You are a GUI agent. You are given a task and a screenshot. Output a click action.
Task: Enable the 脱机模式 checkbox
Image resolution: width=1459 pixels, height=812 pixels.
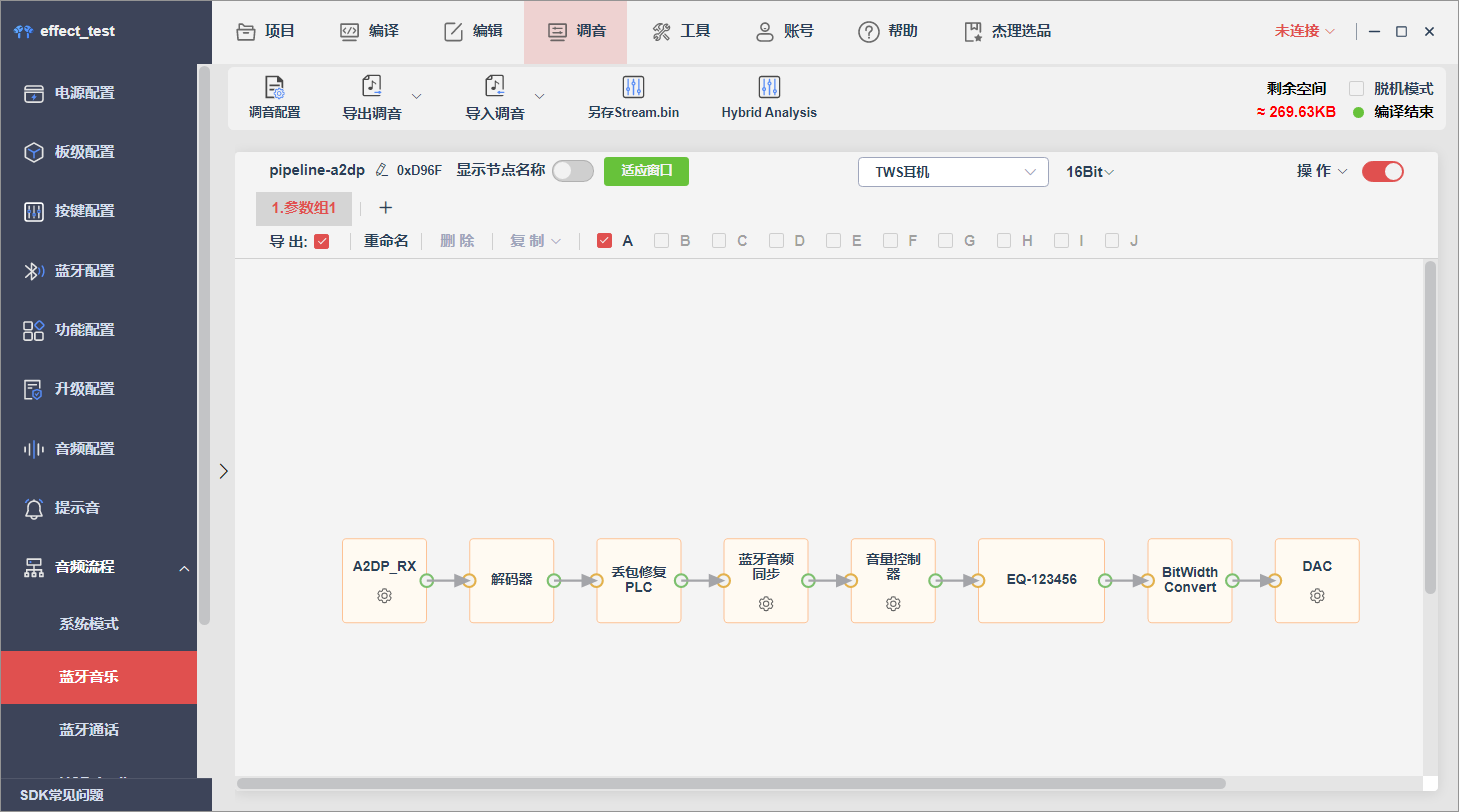pos(1356,89)
